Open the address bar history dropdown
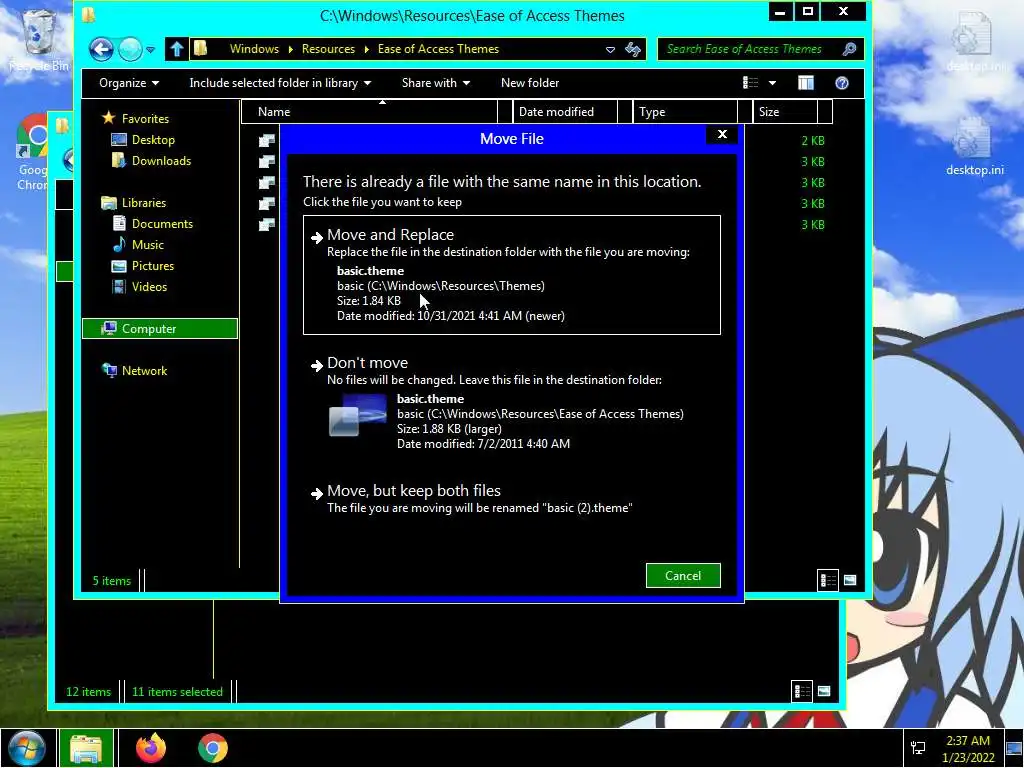1024x768 pixels. pos(610,50)
